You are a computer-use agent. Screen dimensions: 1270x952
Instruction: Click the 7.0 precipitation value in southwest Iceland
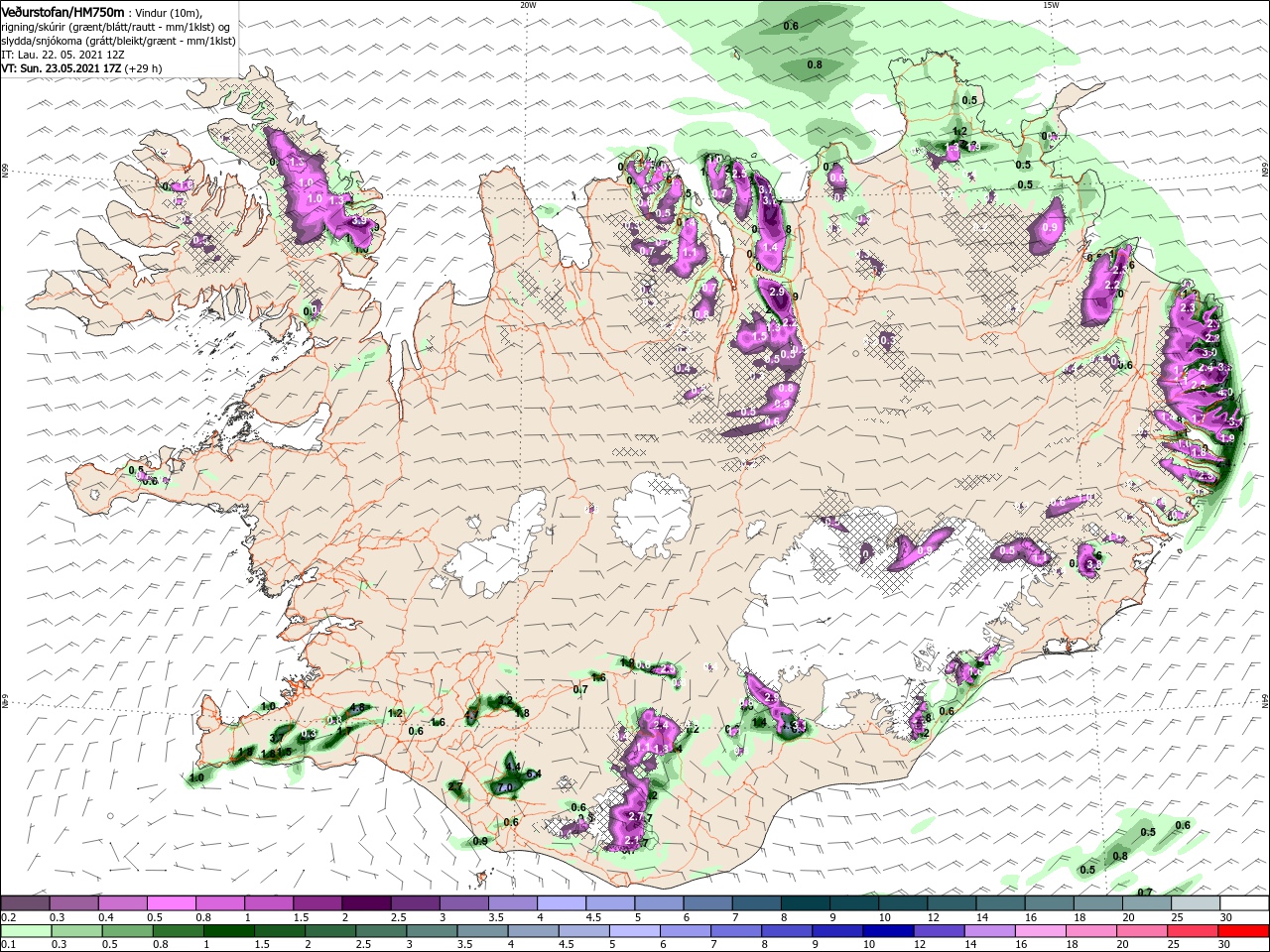pos(504,788)
